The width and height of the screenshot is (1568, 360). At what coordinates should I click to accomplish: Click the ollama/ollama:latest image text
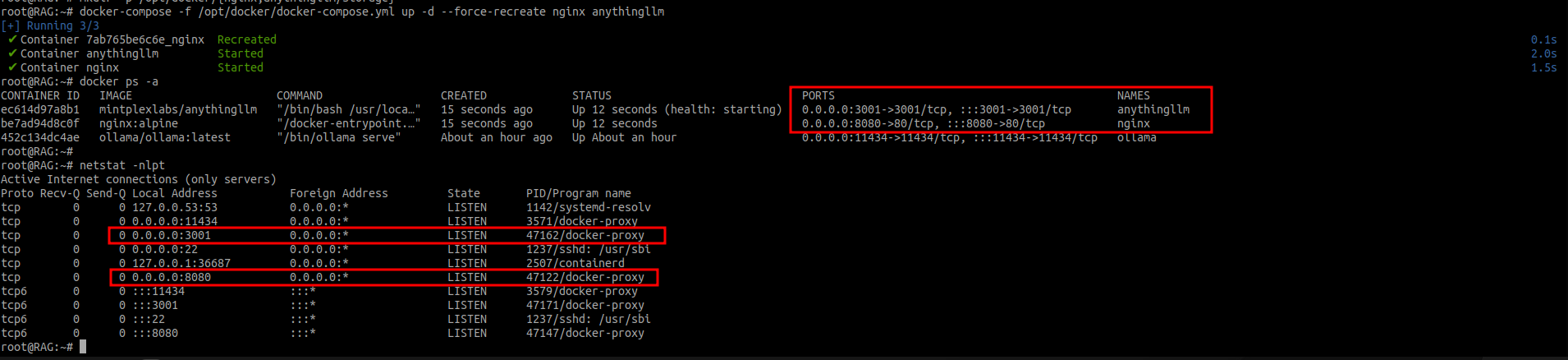tap(165, 137)
